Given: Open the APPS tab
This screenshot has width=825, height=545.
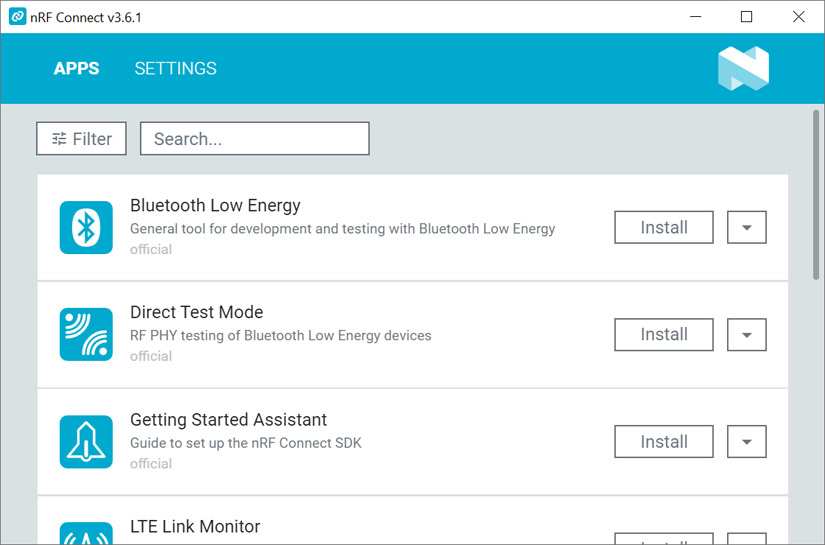Looking at the screenshot, I should click(76, 68).
